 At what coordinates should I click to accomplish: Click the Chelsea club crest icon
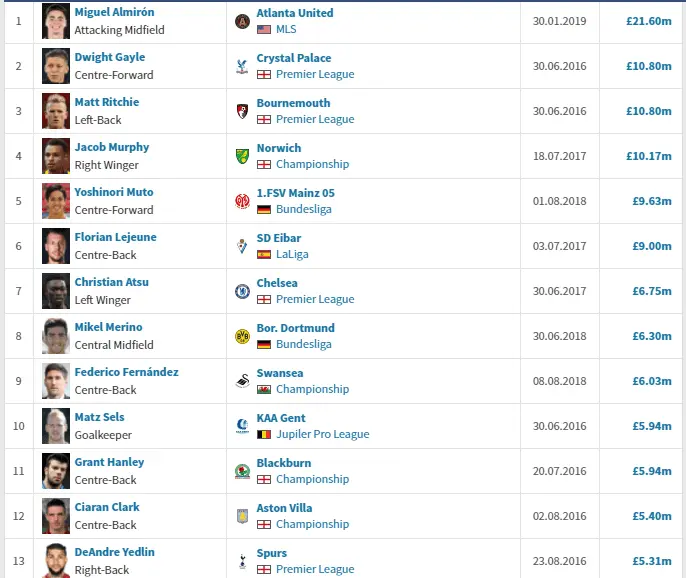pos(242,291)
